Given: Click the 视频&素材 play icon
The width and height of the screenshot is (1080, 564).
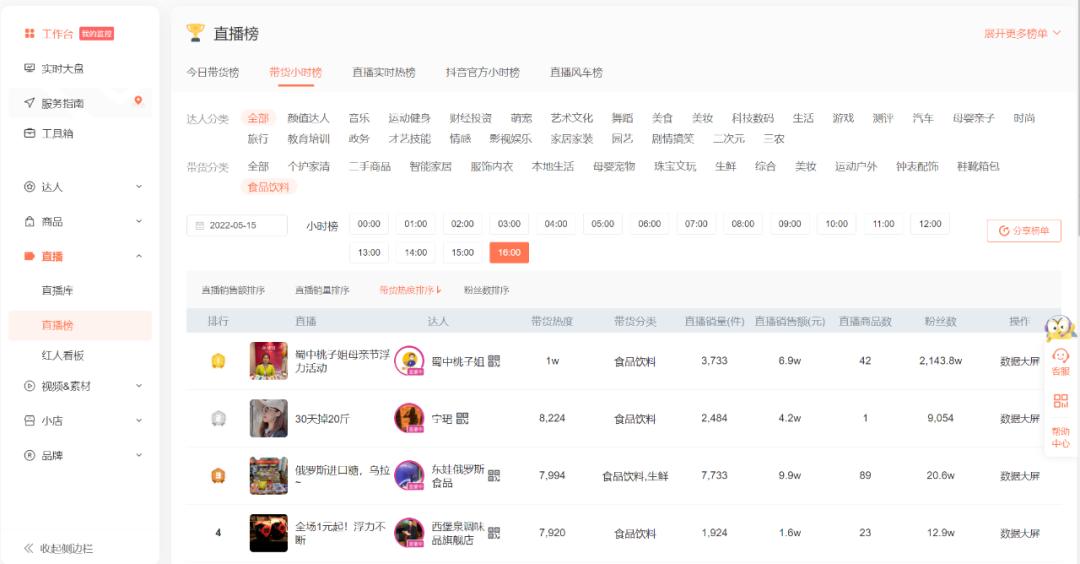Looking at the screenshot, I should click(x=30, y=386).
